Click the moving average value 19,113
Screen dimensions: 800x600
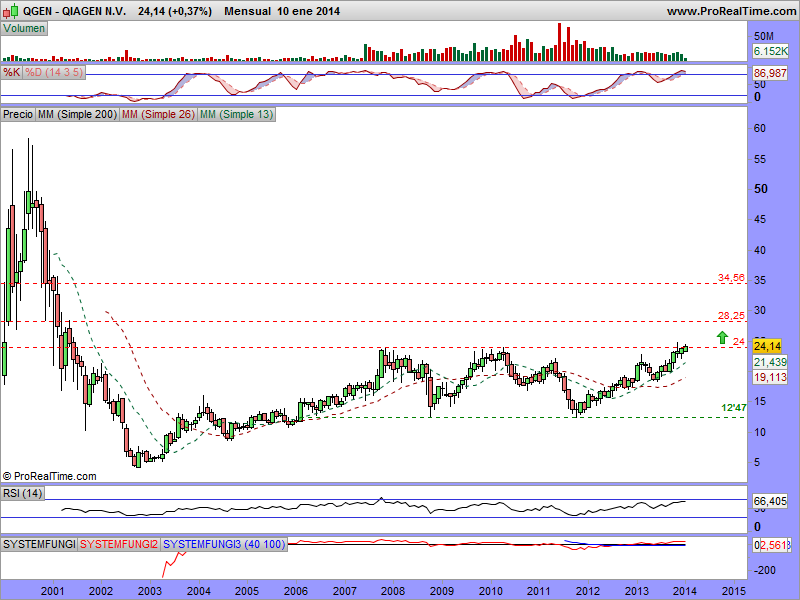point(770,377)
